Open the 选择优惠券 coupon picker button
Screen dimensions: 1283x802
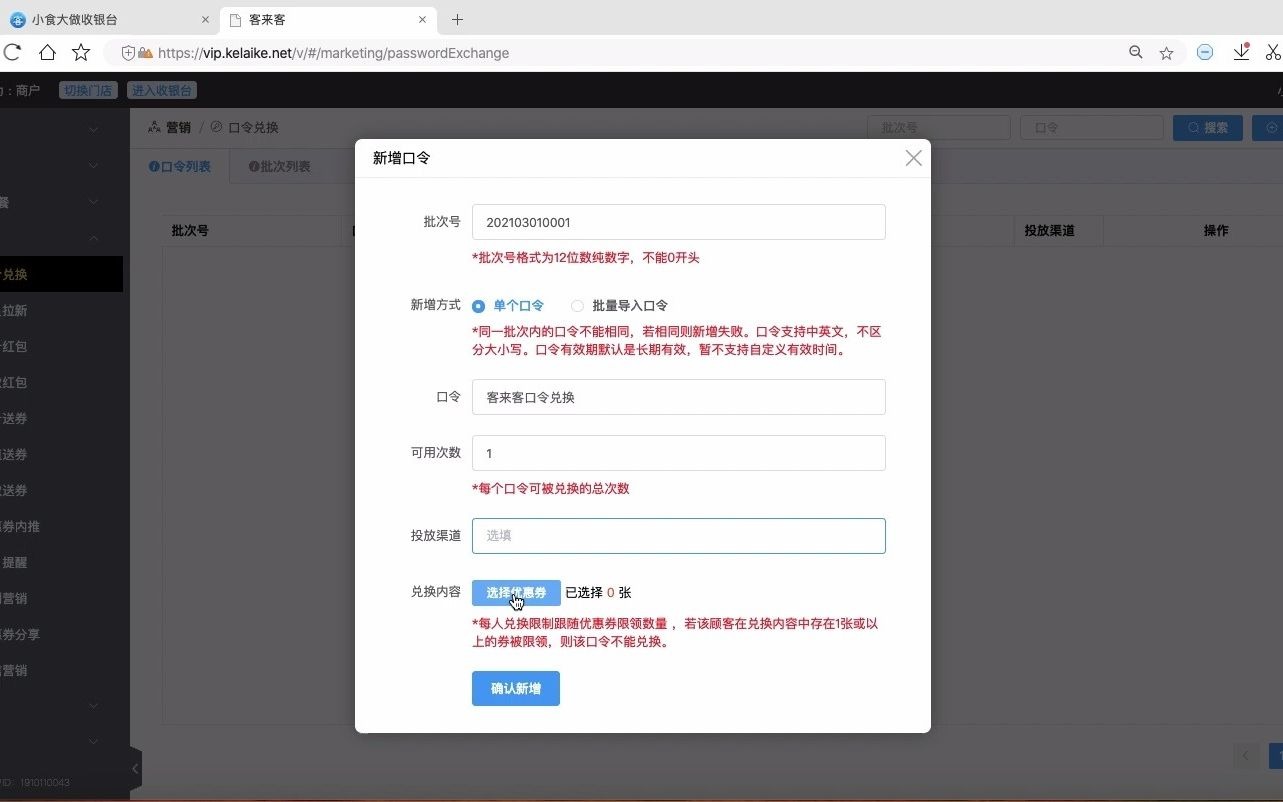pos(516,593)
